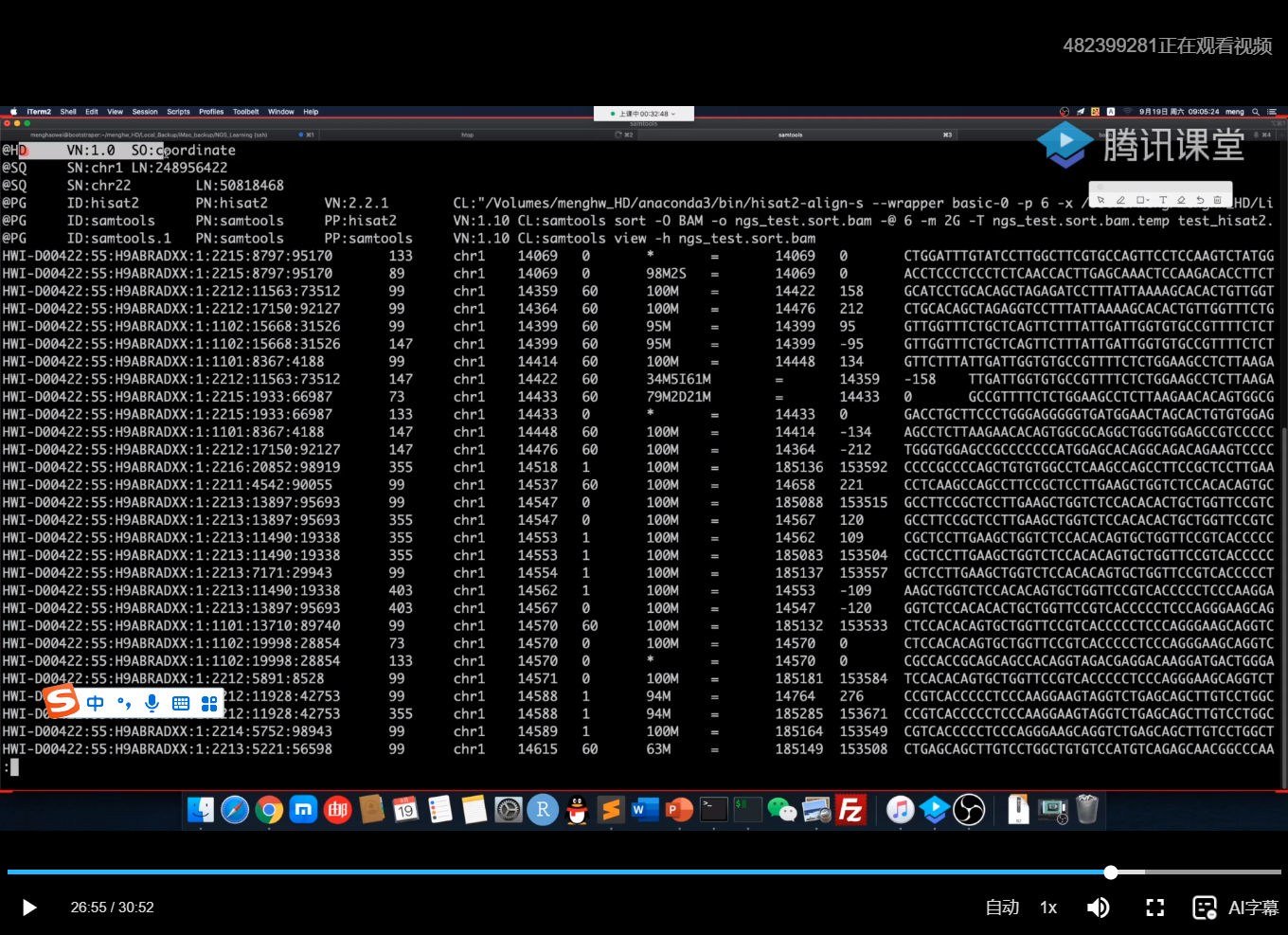The height and width of the screenshot is (935, 1288).
Task: Open OBS Studio from the Dock
Action: [969, 810]
